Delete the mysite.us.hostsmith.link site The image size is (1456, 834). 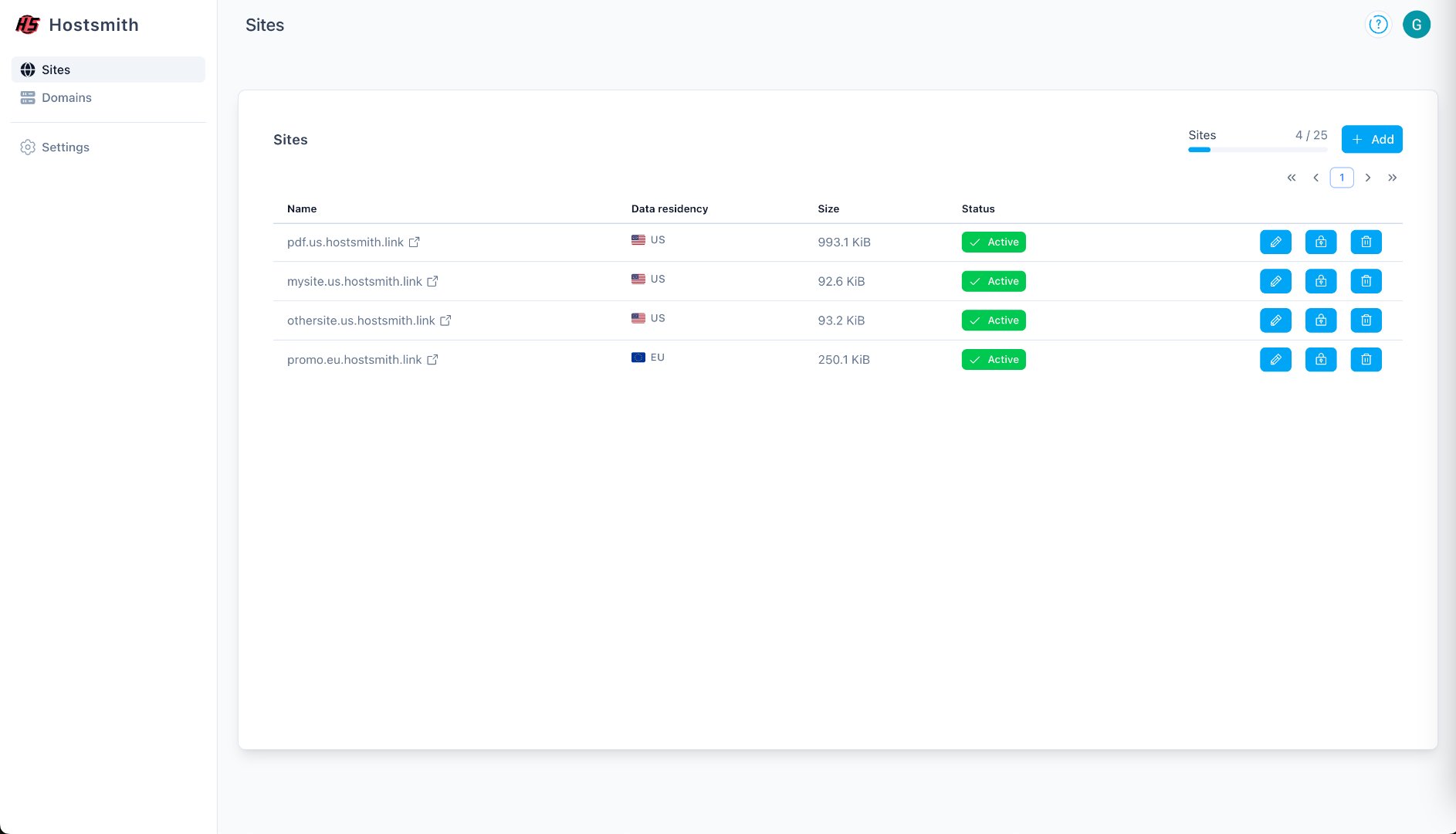tap(1366, 281)
